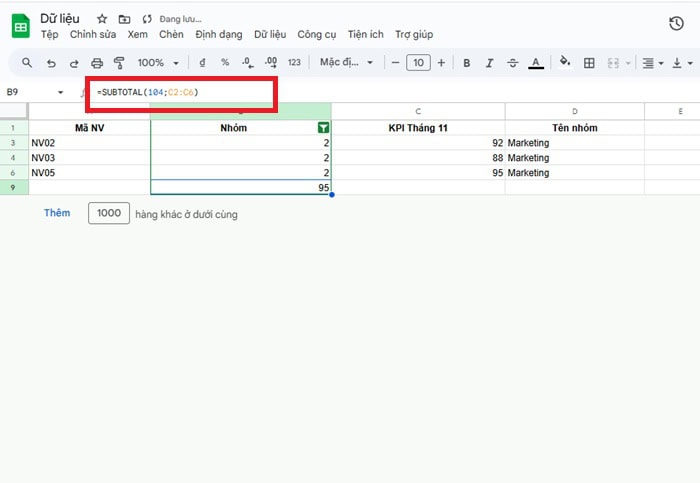The width and height of the screenshot is (700, 483).
Task: Print the spreadsheet
Action: 96,63
